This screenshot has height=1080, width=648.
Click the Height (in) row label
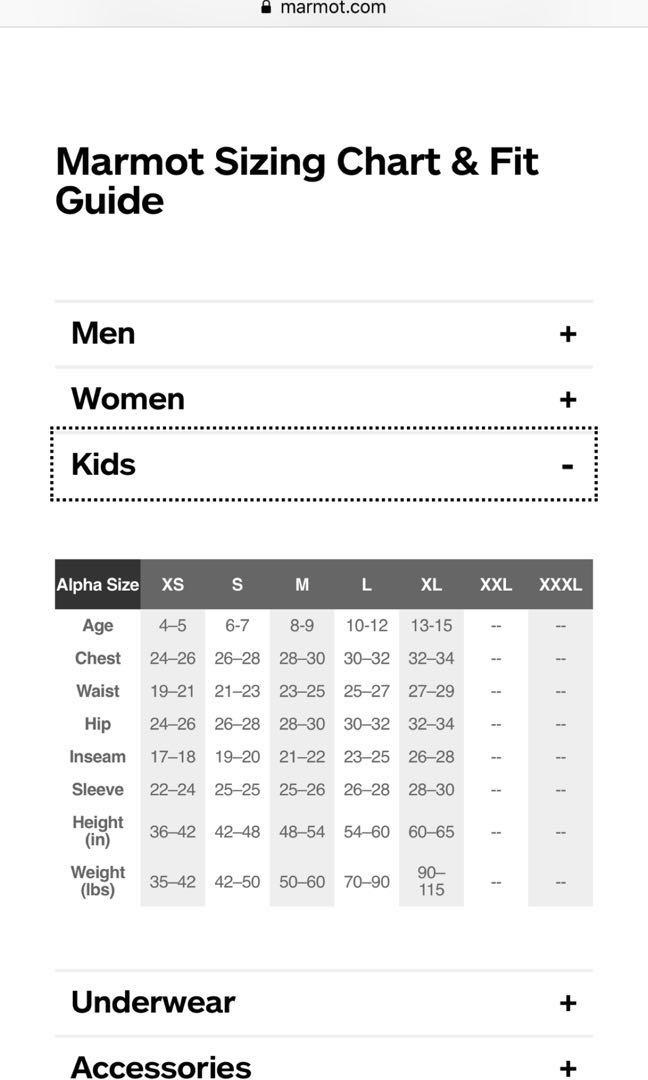pos(98,831)
